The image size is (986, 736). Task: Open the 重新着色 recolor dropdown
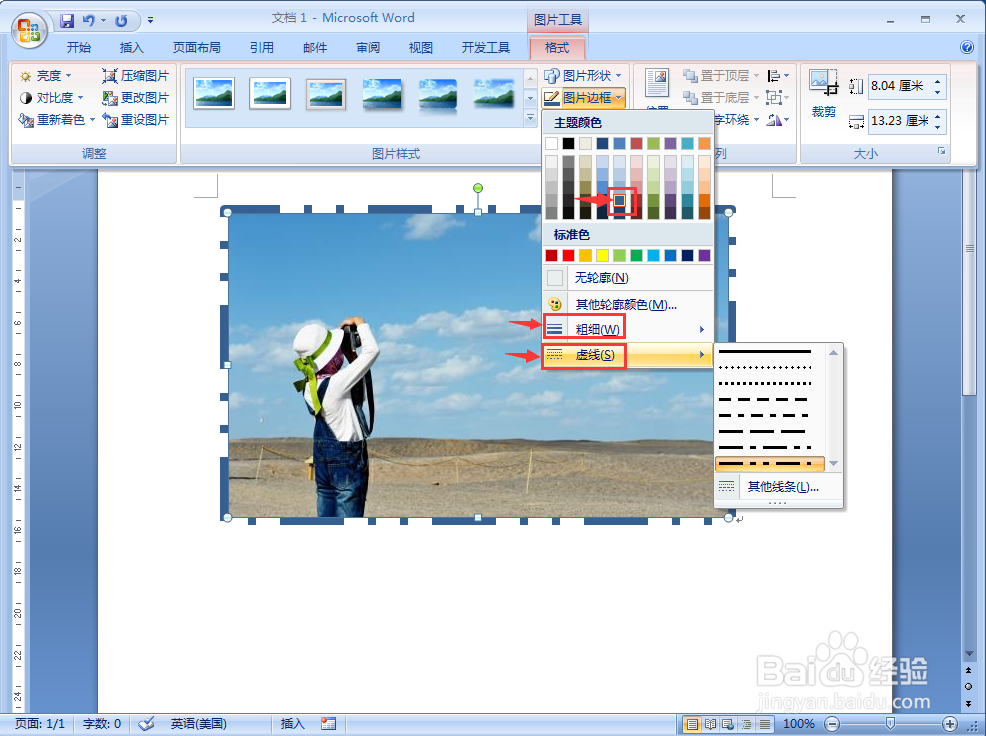click(57, 120)
